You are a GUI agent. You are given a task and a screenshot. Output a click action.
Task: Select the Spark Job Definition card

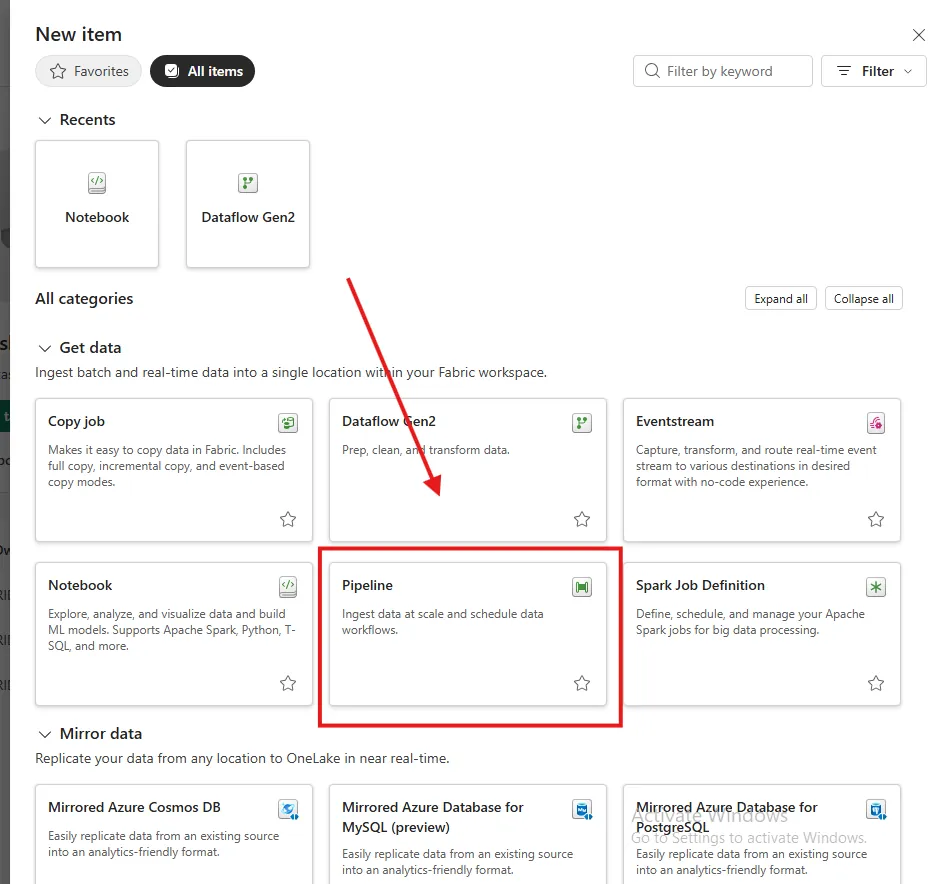coord(762,634)
